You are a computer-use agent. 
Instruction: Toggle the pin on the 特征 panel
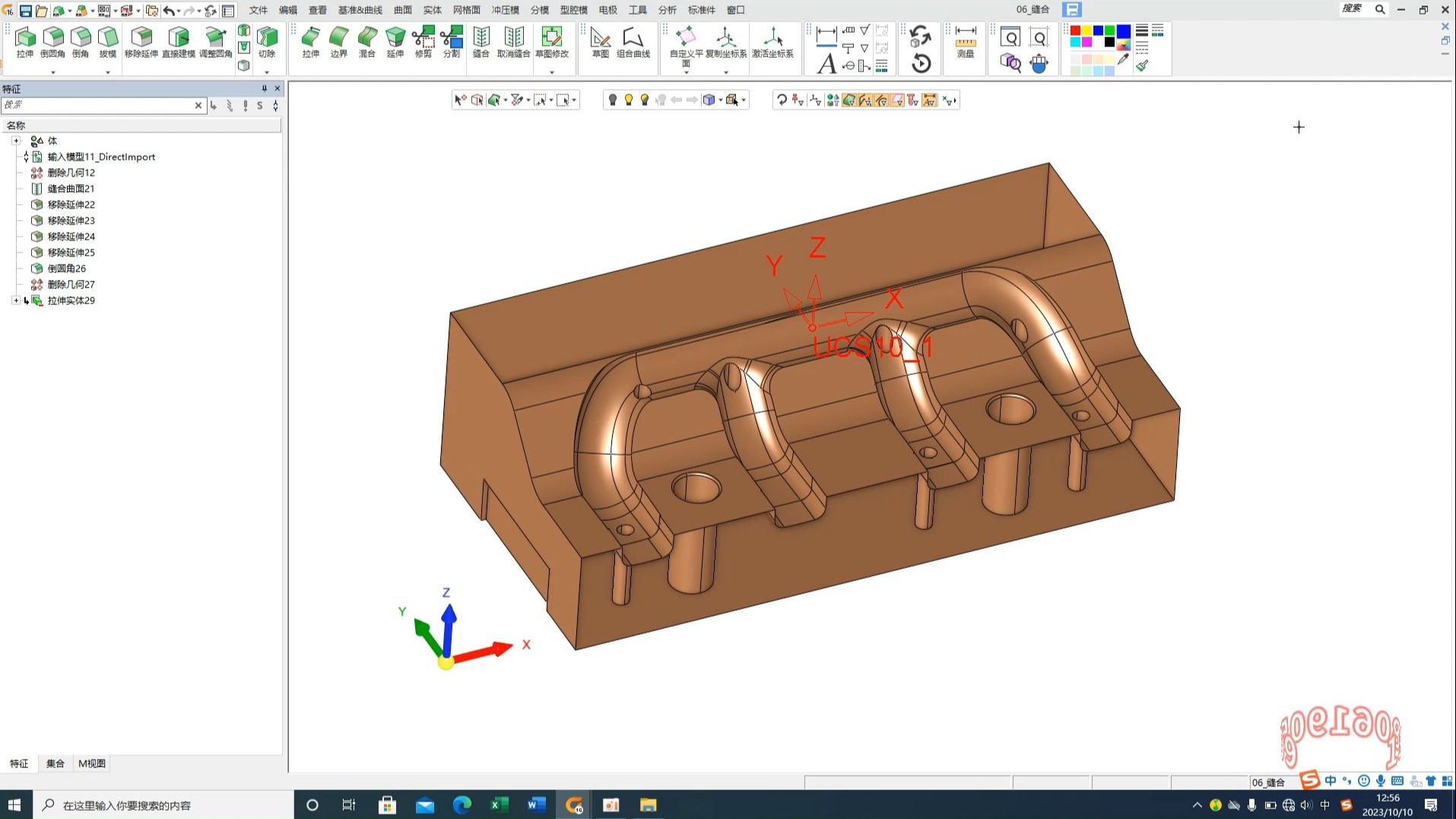point(265,88)
